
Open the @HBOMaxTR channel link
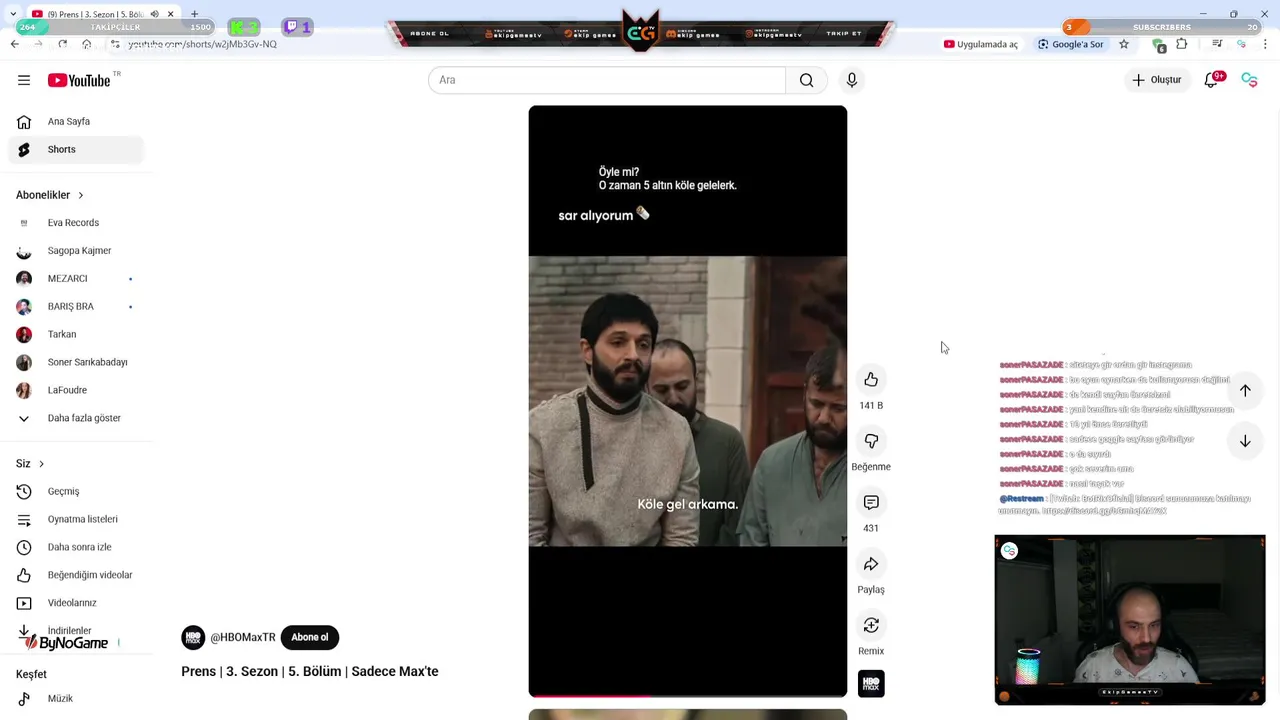243,638
